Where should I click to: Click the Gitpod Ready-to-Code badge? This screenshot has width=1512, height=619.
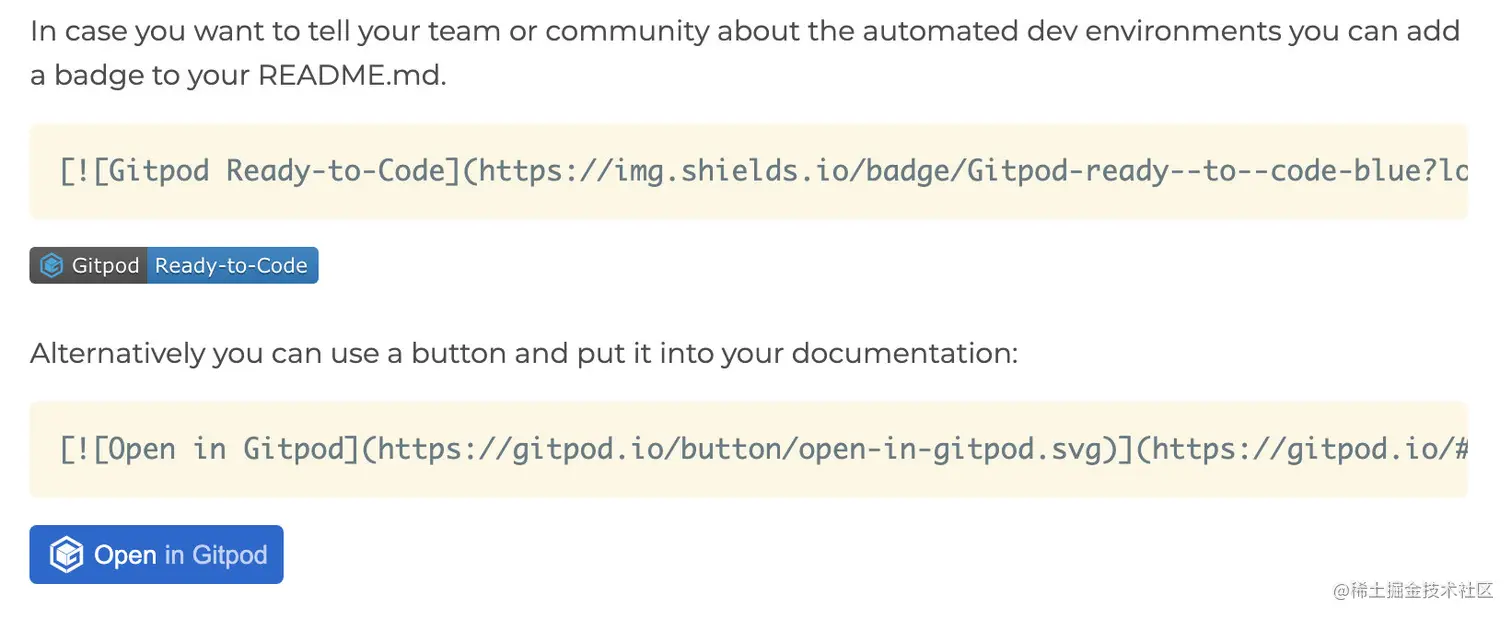tap(174, 266)
